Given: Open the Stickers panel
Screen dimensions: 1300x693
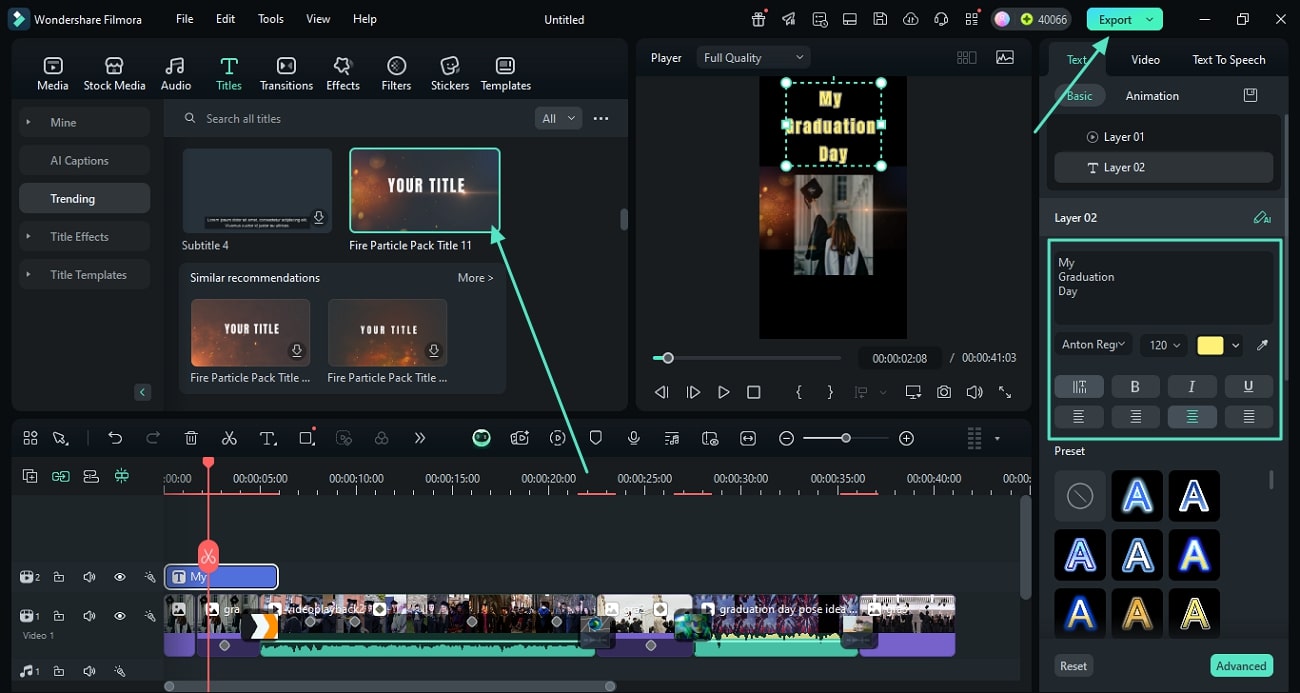Looking at the screenshot, I should point(450,73).
